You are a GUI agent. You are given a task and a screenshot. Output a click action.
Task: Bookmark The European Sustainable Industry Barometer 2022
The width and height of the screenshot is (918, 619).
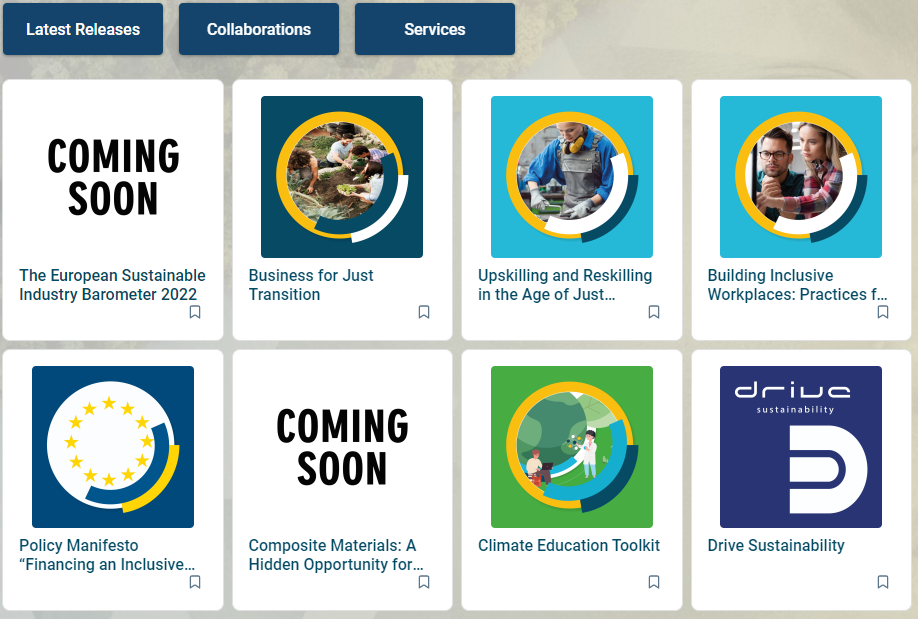point(195,312)
